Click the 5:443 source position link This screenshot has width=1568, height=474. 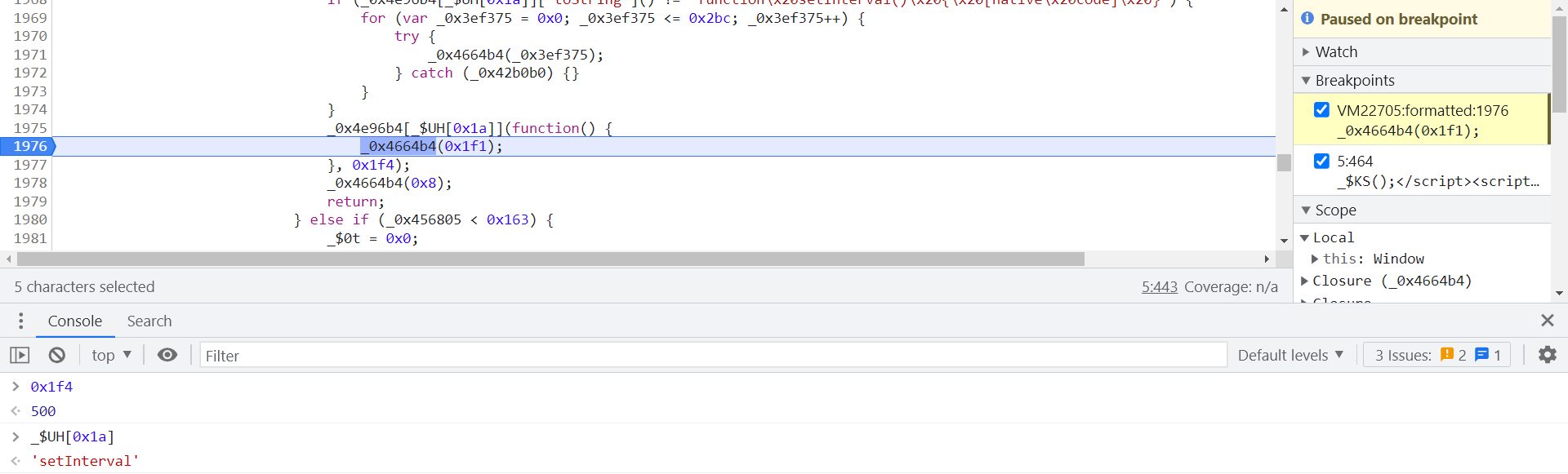coord(1159,286)
